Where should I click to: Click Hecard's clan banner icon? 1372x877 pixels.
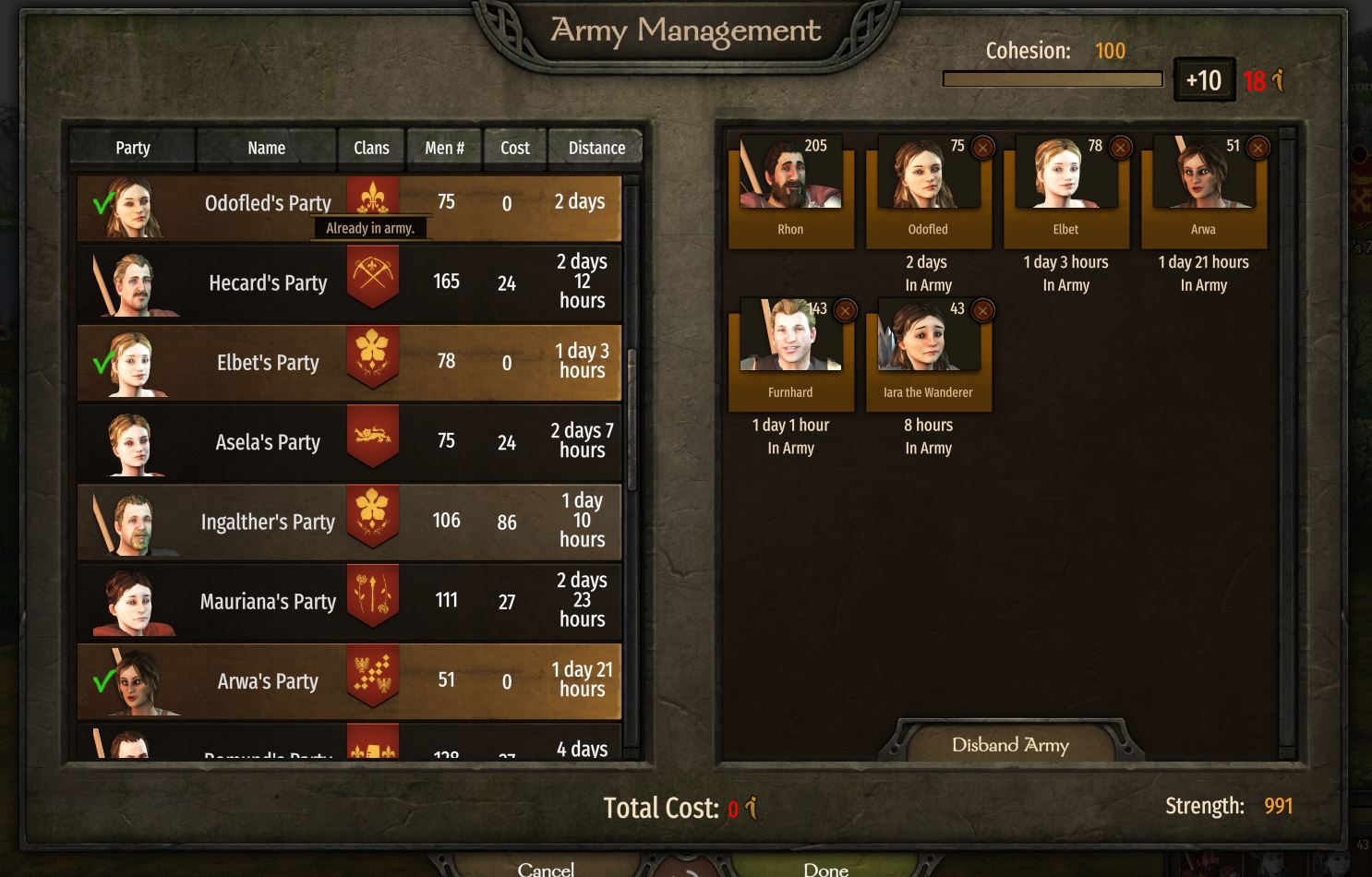(373, 277)
